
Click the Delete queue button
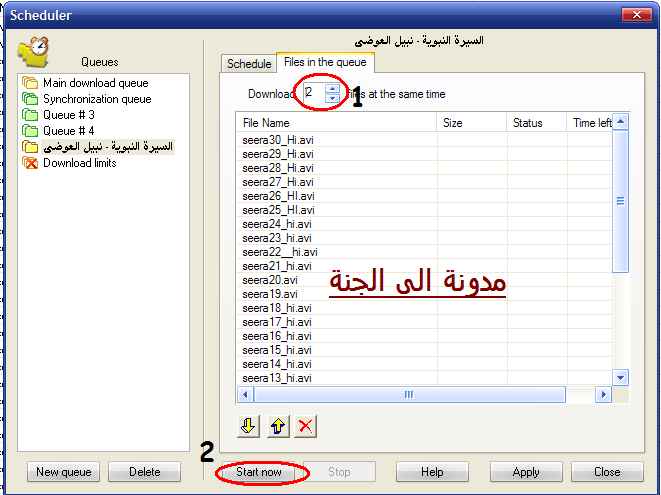[x=145, y=472]
